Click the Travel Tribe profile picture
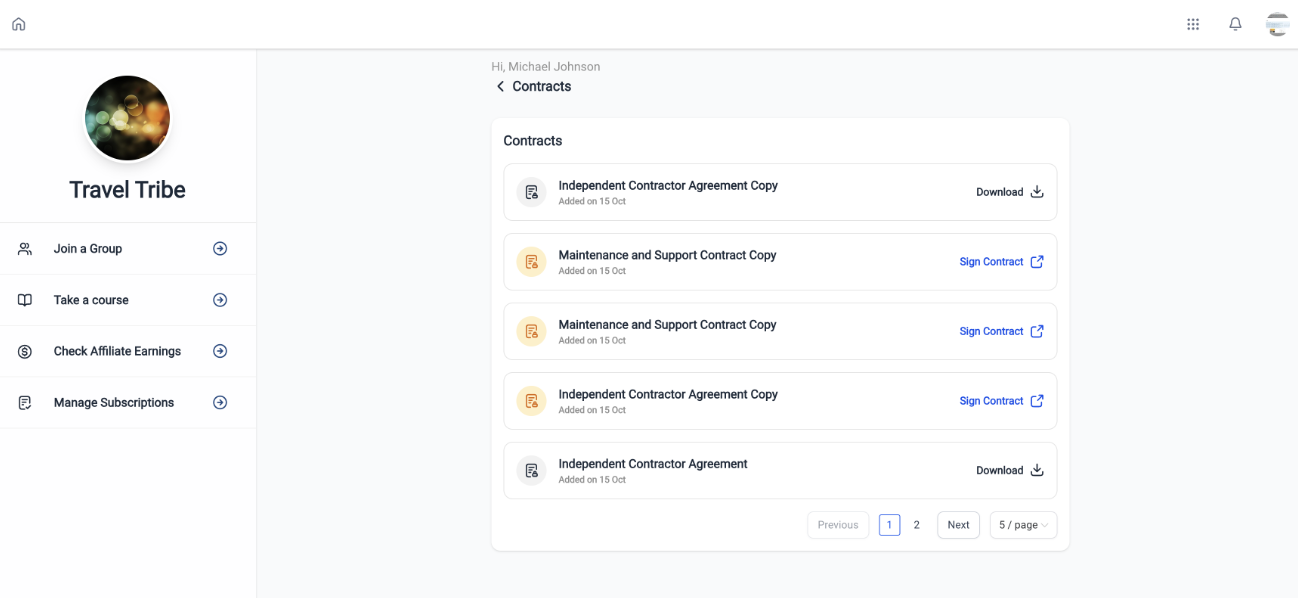This screenshot has width=1298, height=598. tap(127, 118)
